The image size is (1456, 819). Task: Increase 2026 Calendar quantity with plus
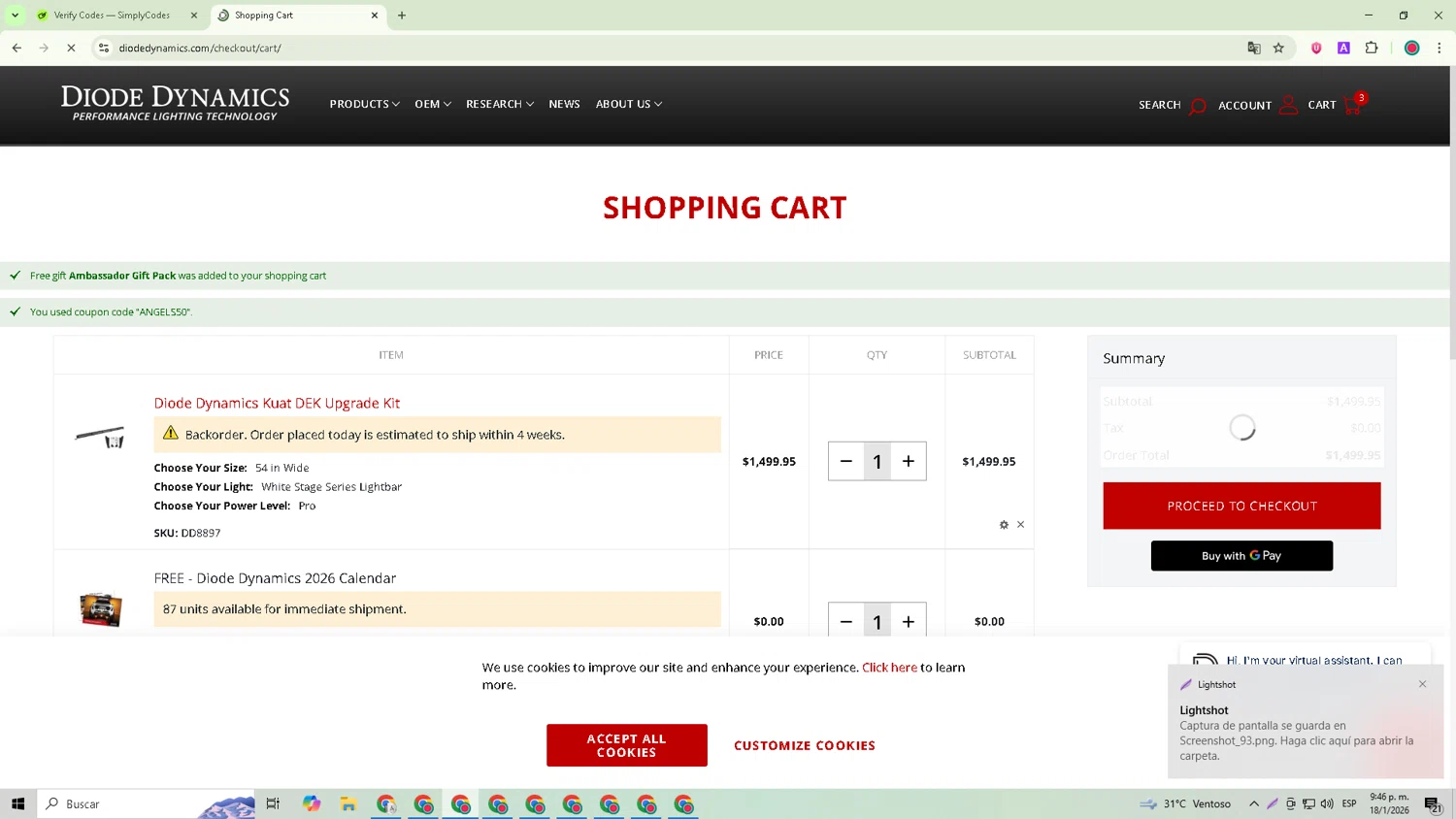click(x=908, y=622)
